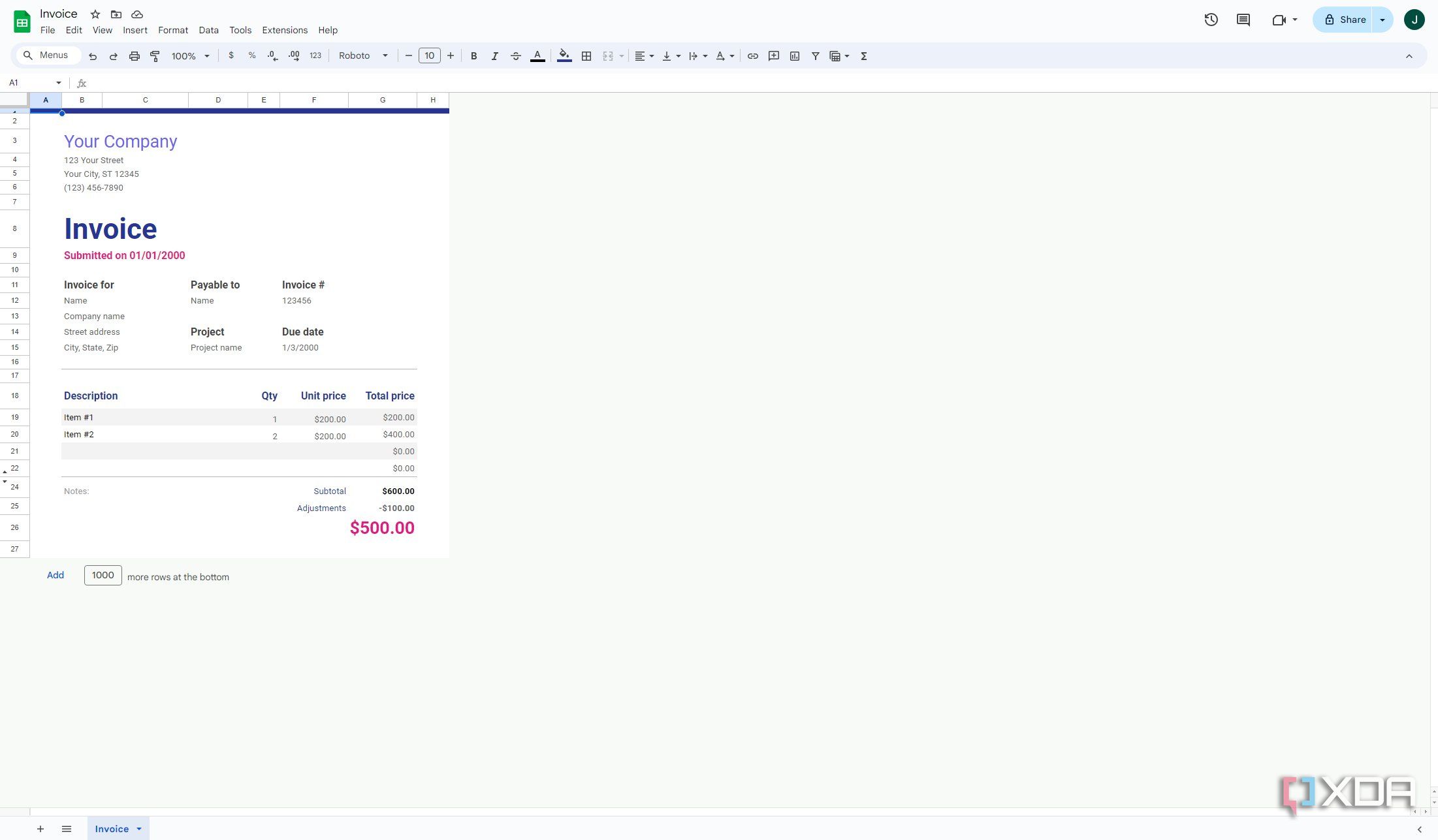
Task: Click Add more rows link
Action: [x=56, y=575]
